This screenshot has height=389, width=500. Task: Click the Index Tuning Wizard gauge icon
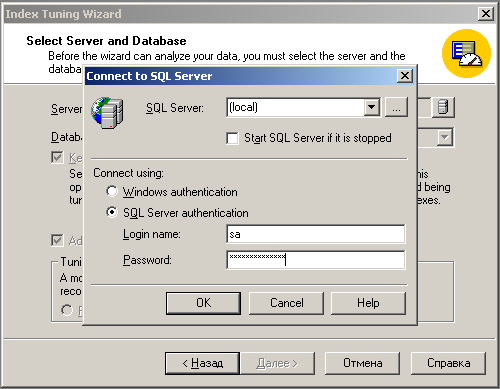click(466, 53)
